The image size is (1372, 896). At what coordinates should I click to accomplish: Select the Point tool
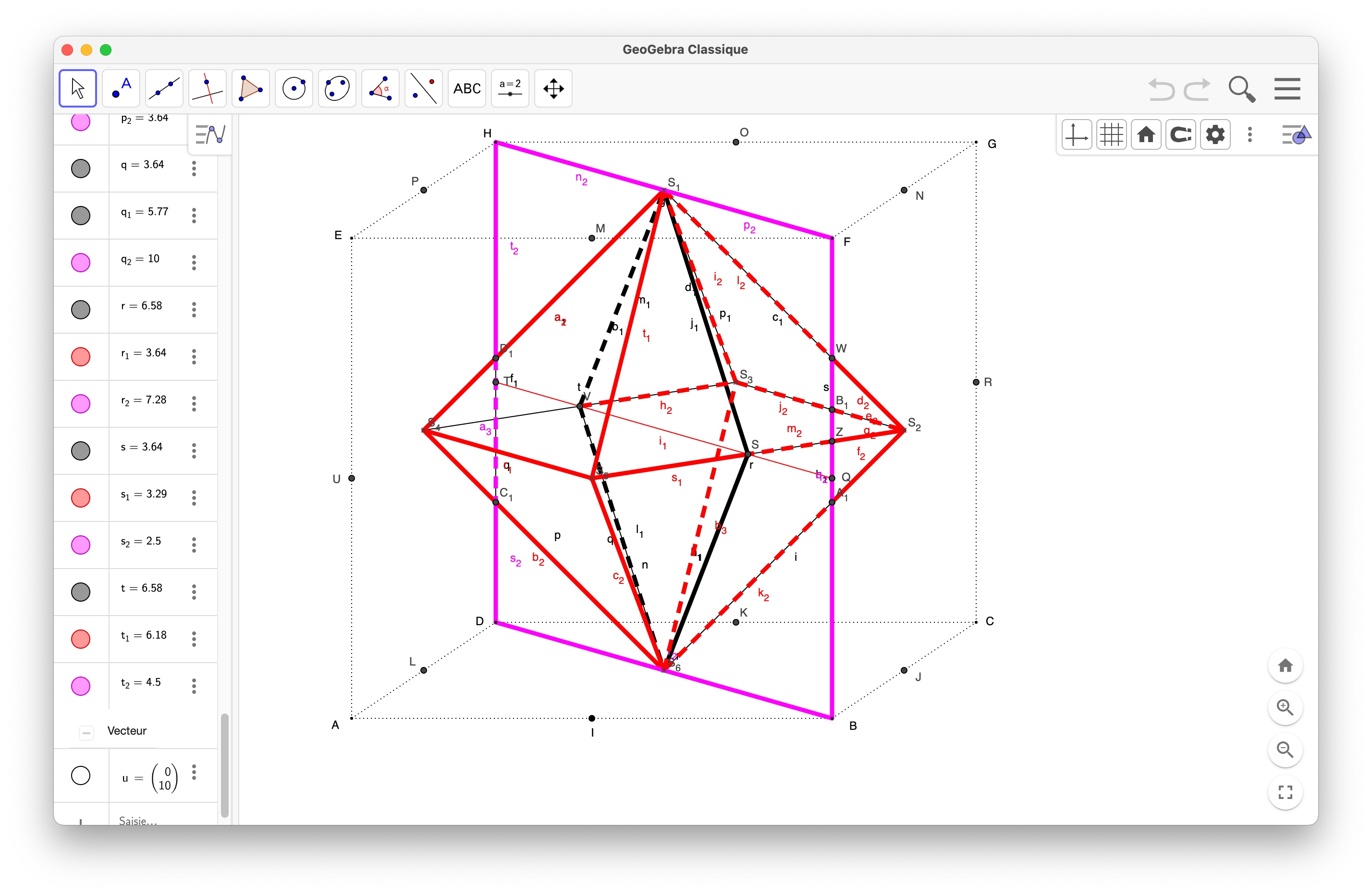121,88
